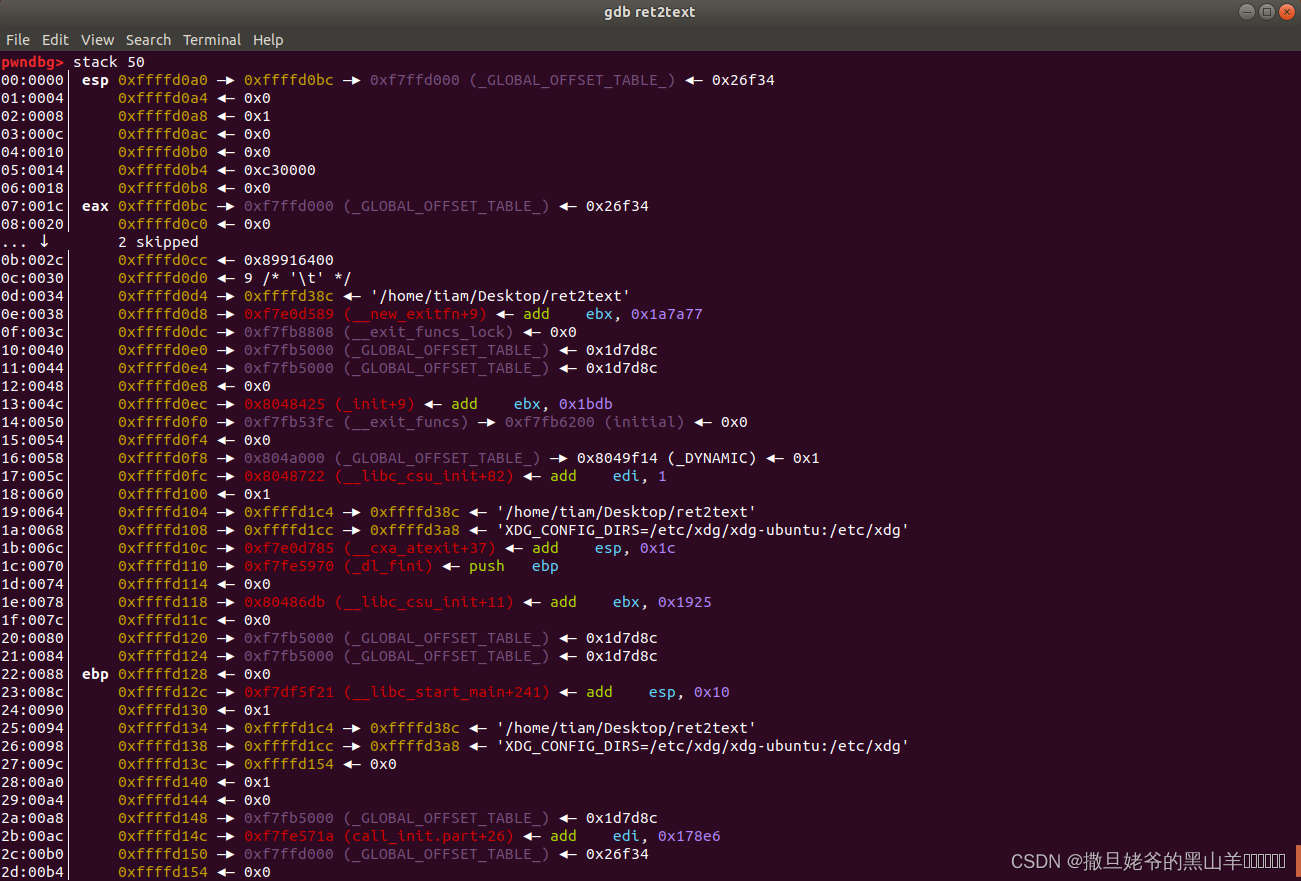Viewport: 1301px width, 881px height.
Task: Select __exit_funcs_lock symbol
Action: coord(429,332)
